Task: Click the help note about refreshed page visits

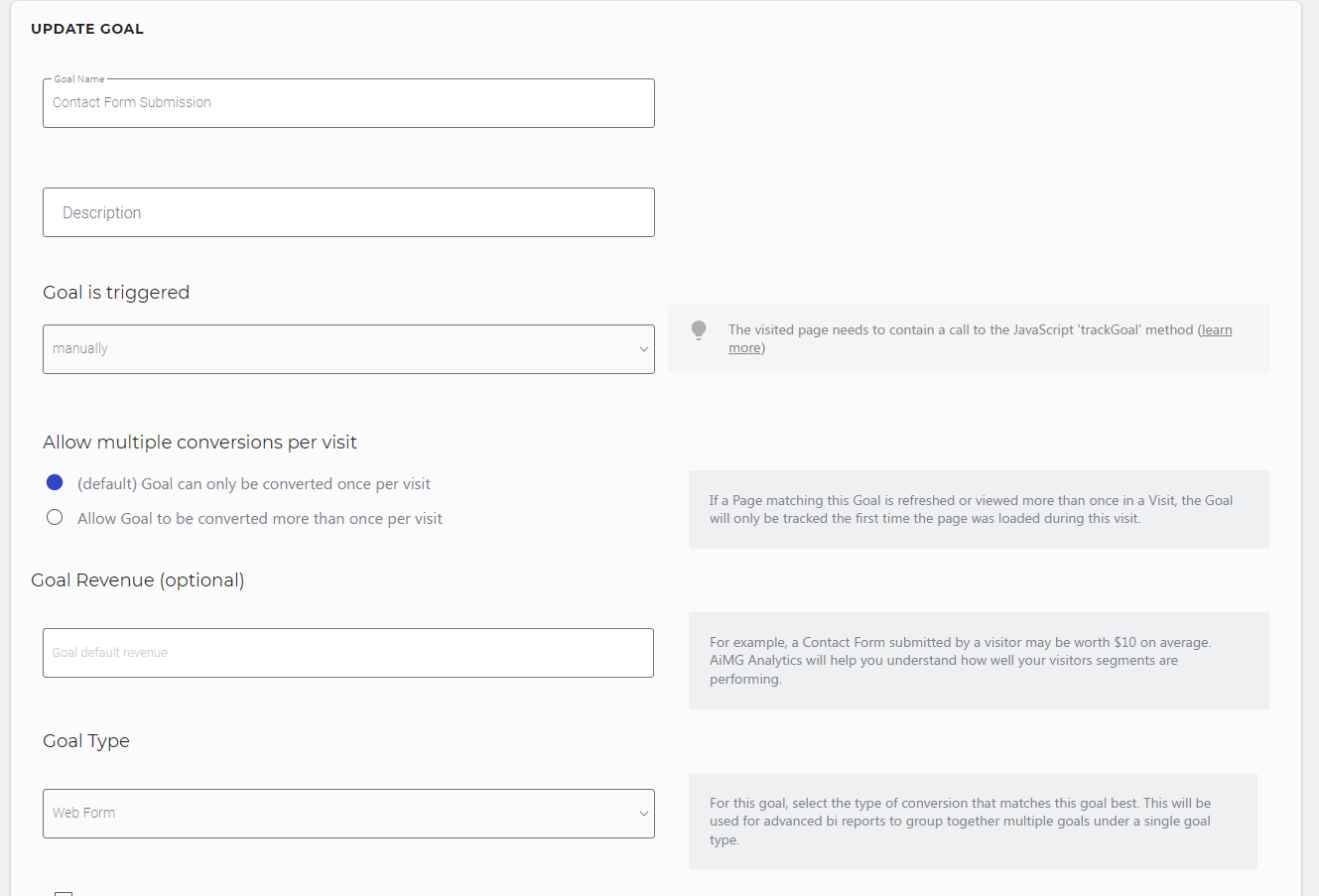Action: pos(978,509)
